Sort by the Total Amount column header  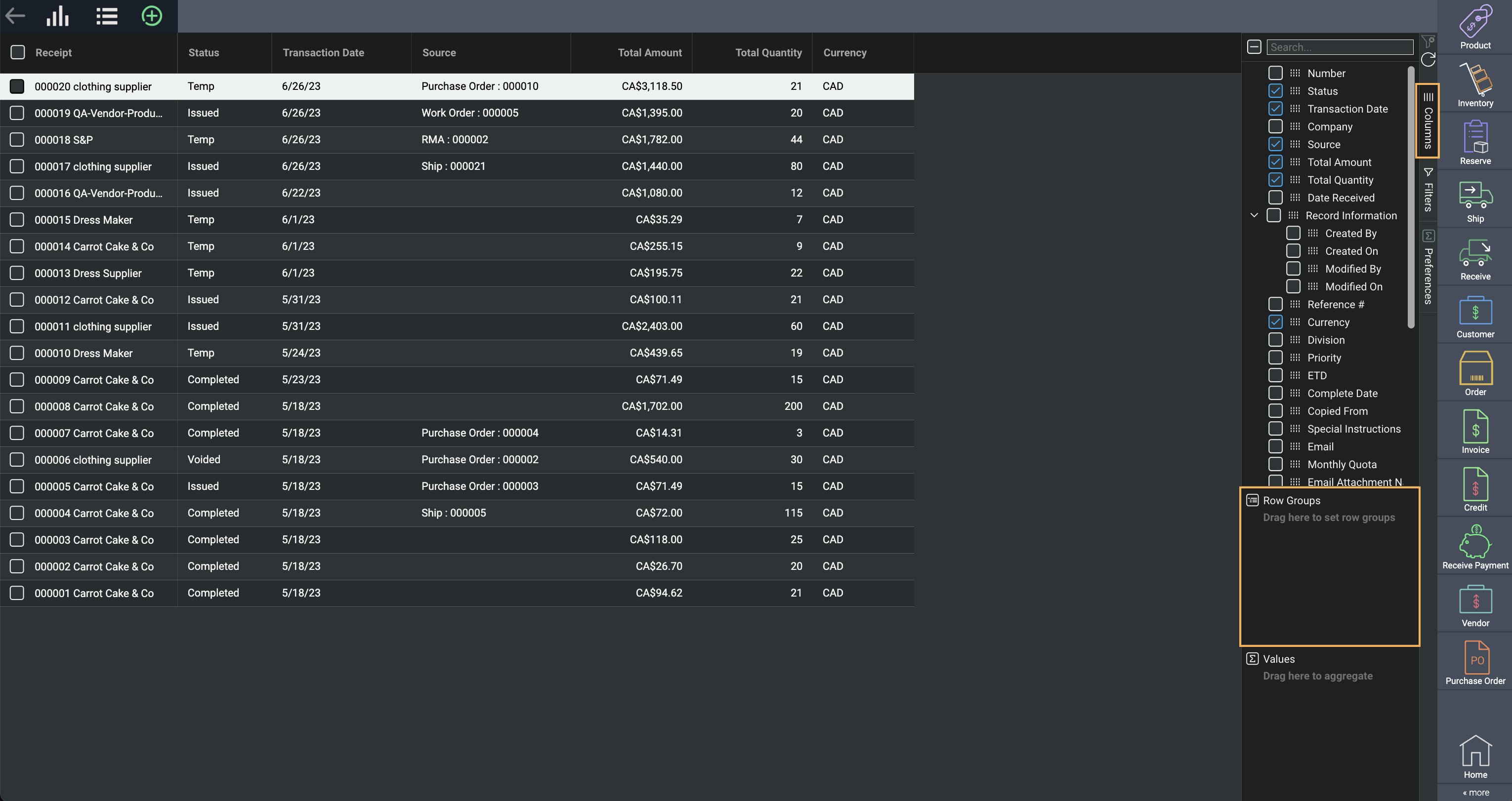(x=649, y=53)
